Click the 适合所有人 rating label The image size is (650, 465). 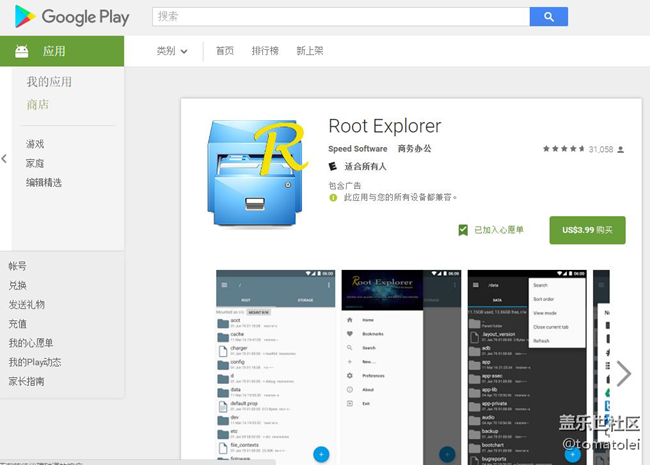[x=365, y=167]
